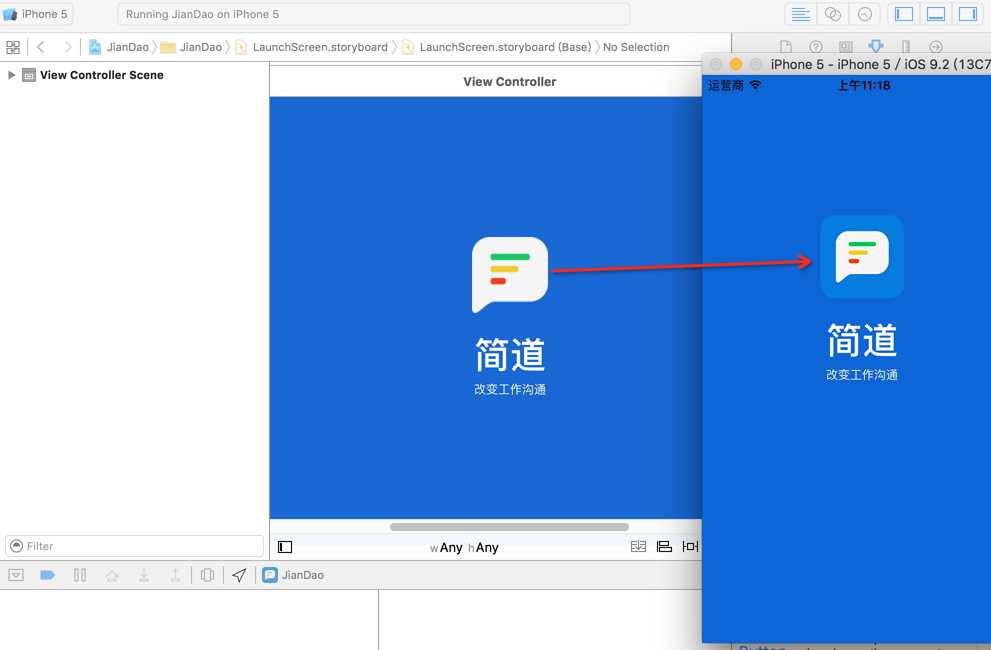
Task: Click the Step Into debug button
Action: [x=144, y=575]
